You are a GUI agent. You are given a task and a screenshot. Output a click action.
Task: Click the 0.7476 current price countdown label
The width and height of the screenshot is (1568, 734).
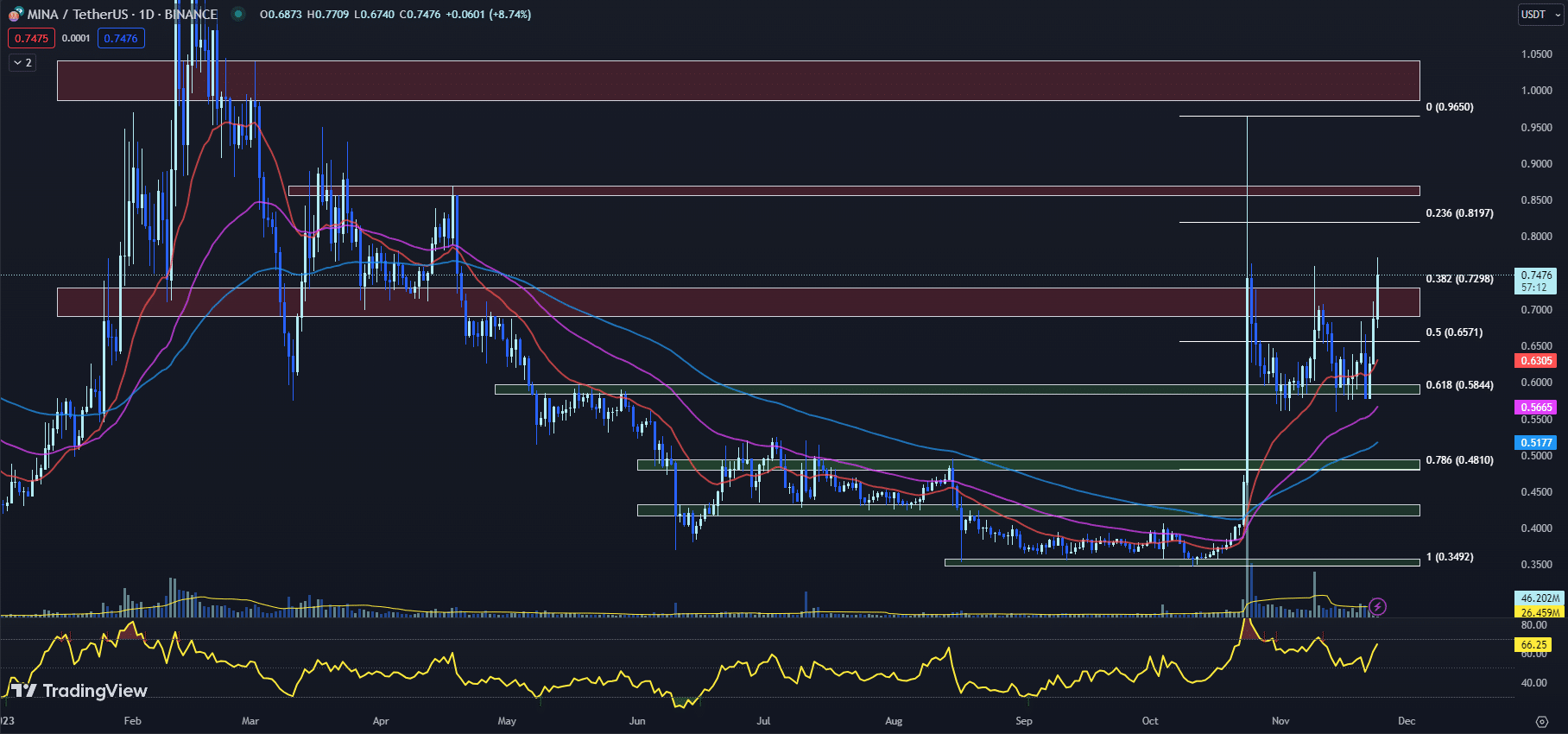click(1535, 282)
